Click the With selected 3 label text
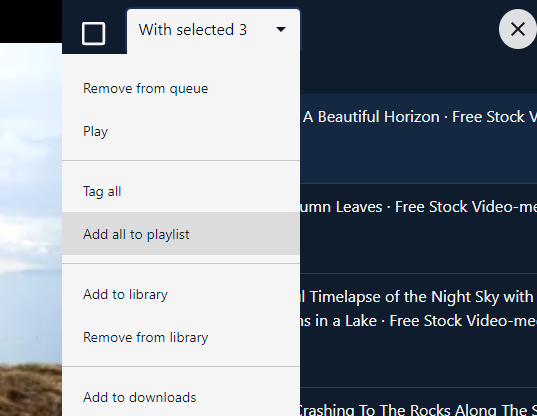The image size is (537, 416). [192, 30]
